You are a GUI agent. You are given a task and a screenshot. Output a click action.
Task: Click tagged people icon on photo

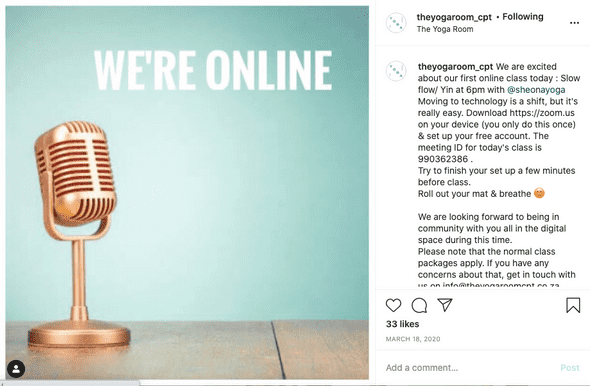tap(16, 369)
